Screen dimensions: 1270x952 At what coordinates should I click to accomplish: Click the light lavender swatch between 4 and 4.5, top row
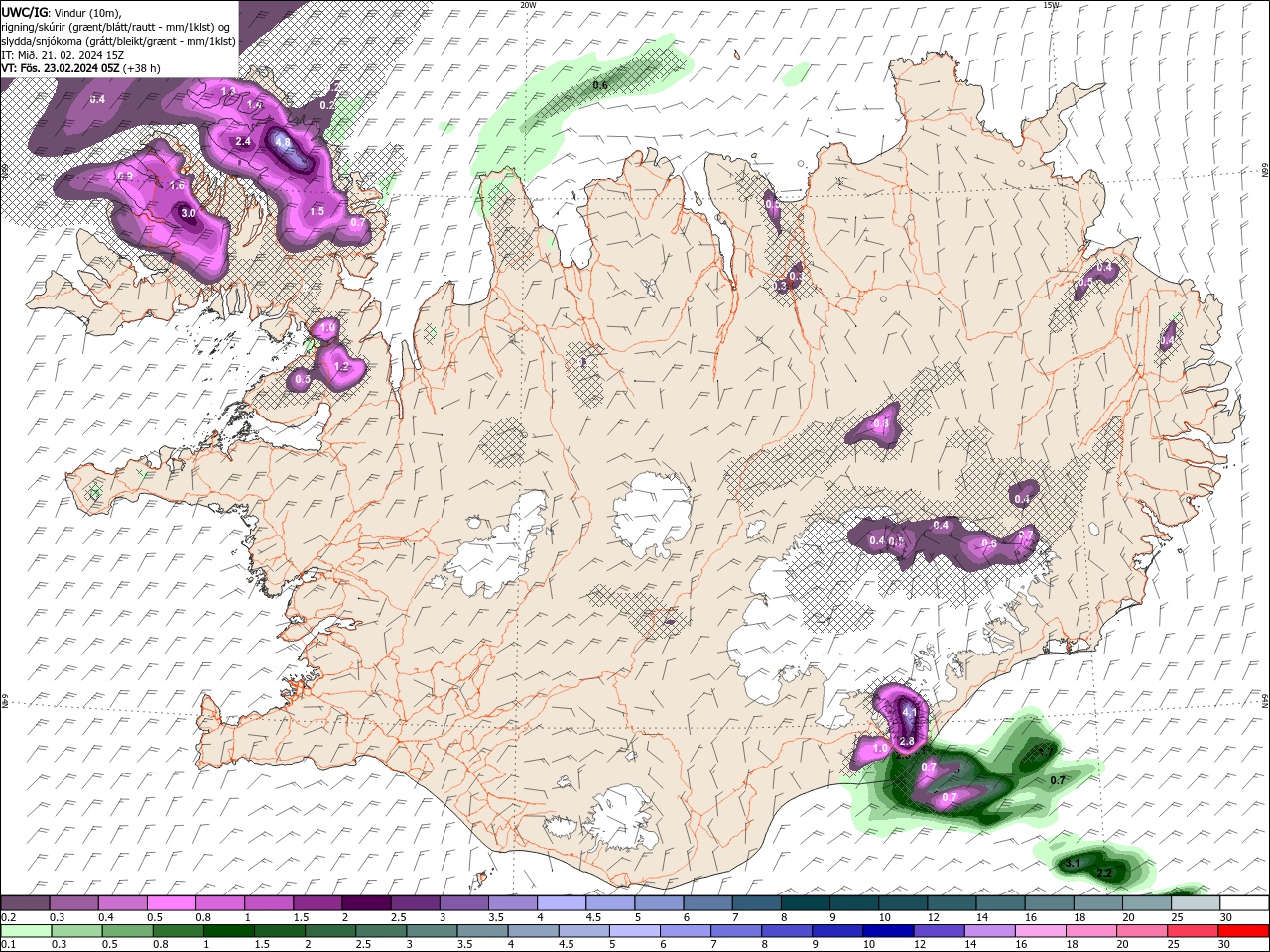pos(561,903)
